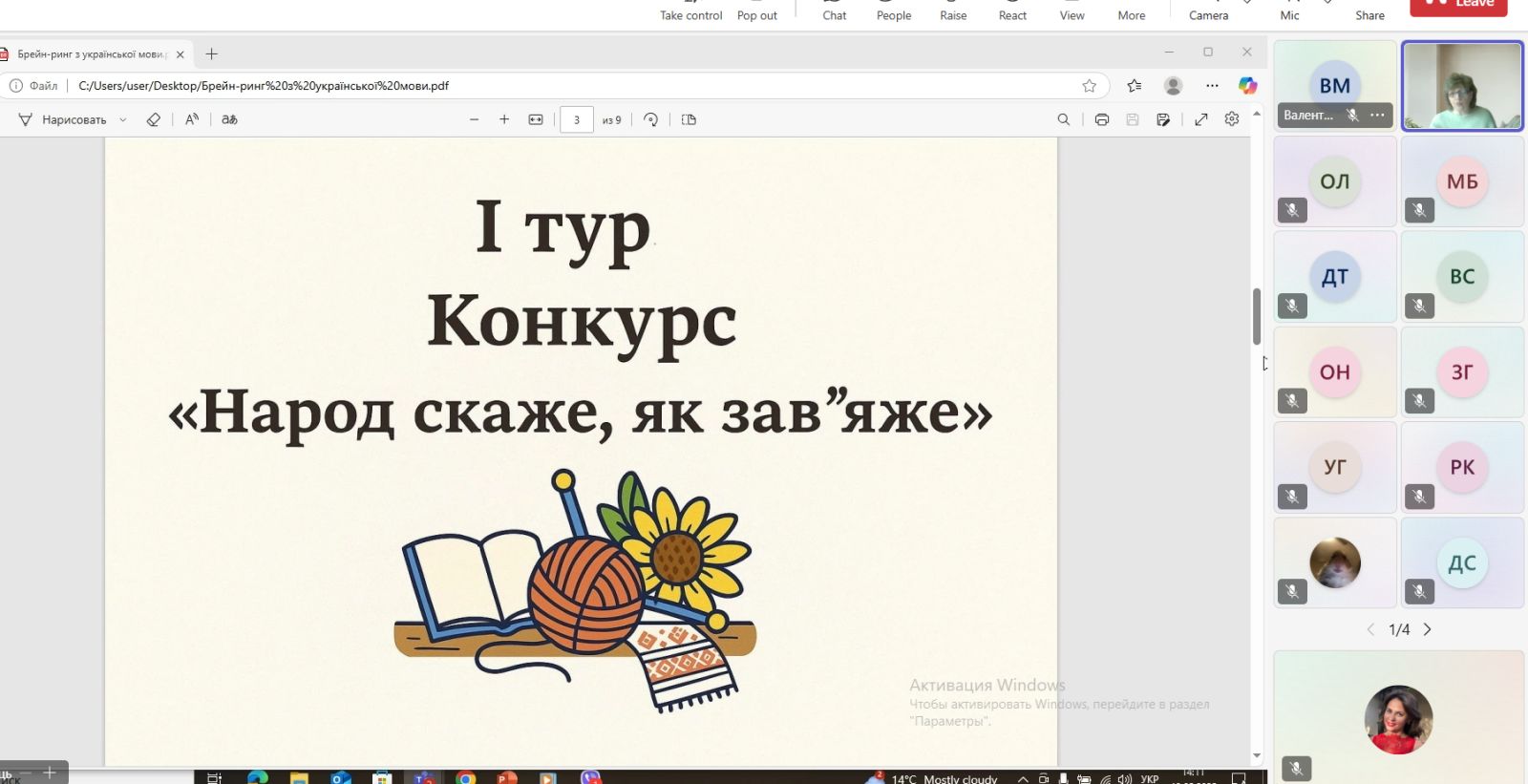Open the React menu
The height and width of the screenshot is (784, 1528).
[x=1012, y=11]
